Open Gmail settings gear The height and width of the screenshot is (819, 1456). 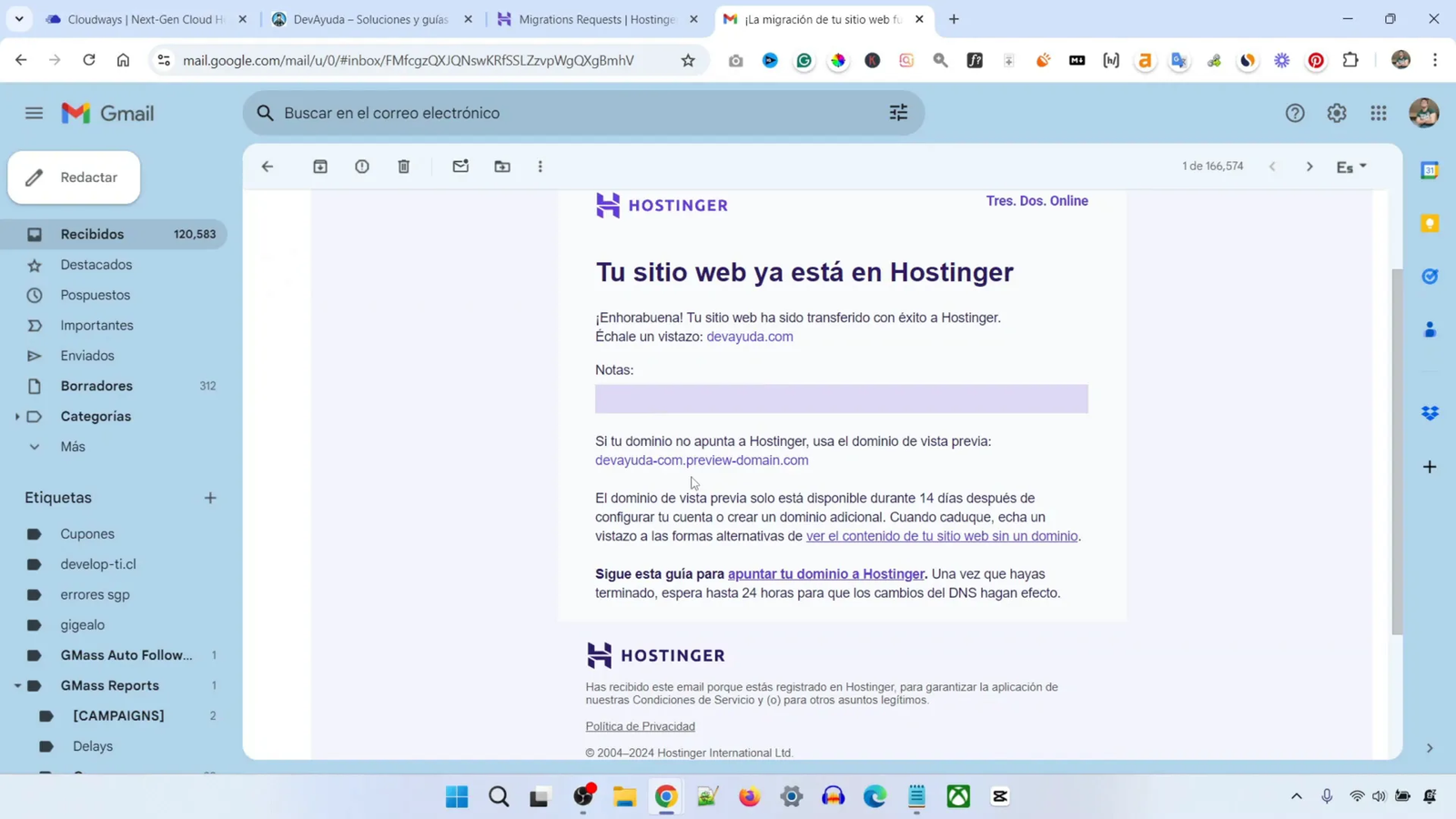click(1336, 112)
